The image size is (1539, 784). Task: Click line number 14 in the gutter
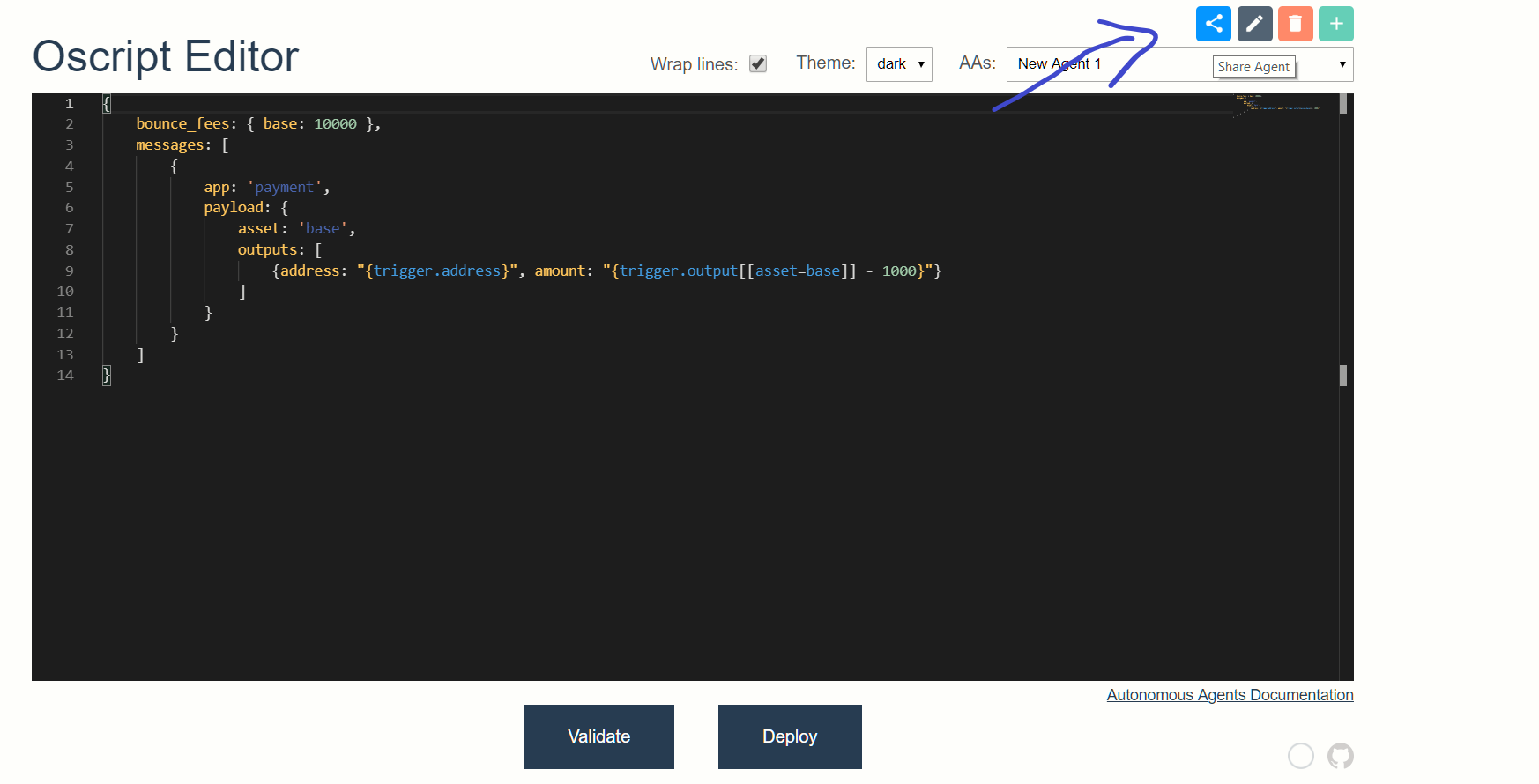[x=65, y=375]
